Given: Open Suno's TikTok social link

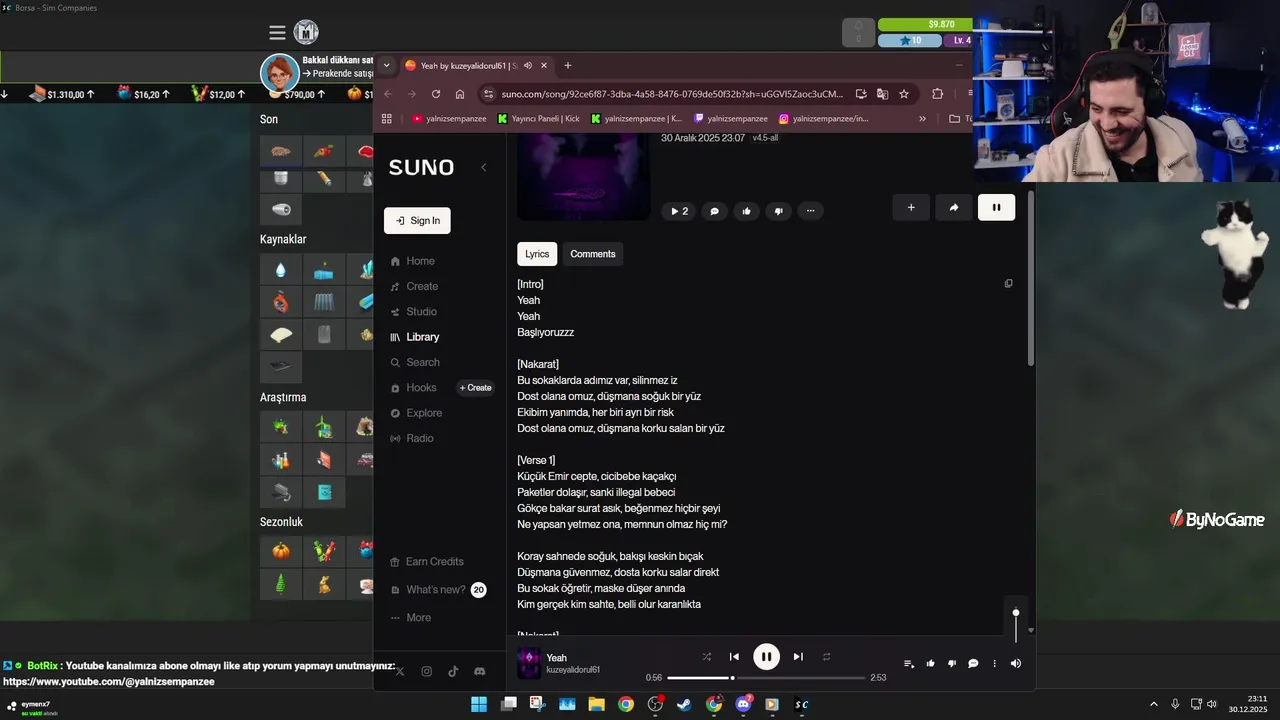Looking at the screenshot, I should (453, 672).
